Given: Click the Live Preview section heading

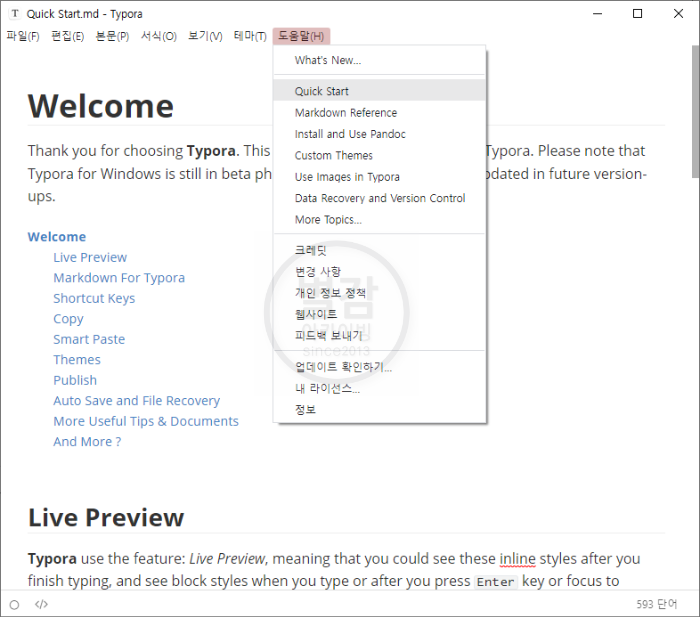Looking at the screenshot, I should (106, 518).
